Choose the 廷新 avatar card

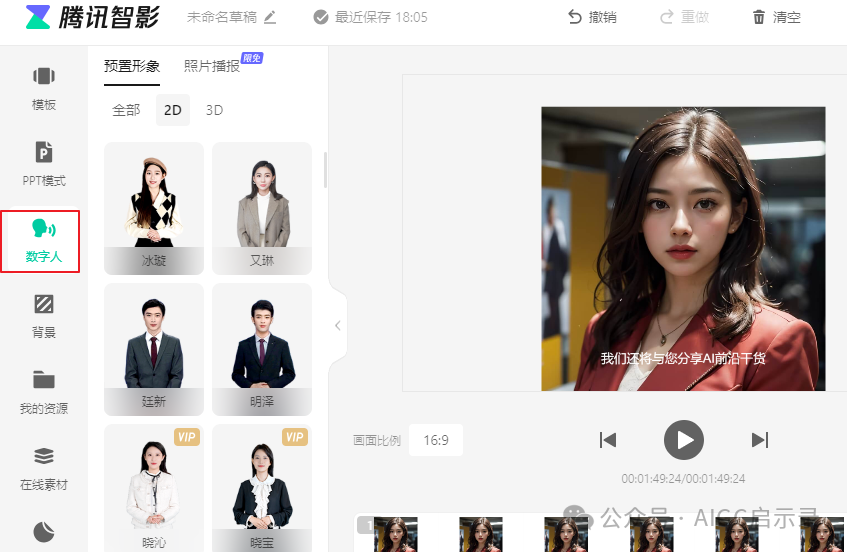point(154,349)
